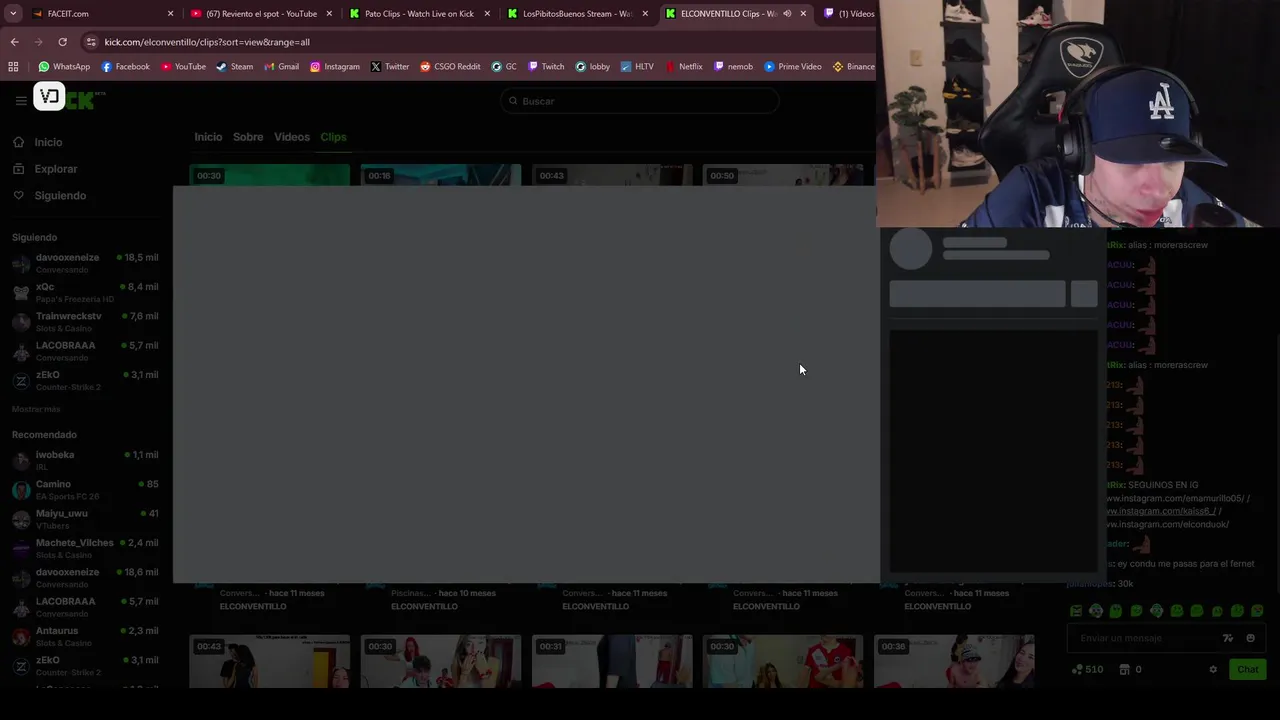Open the Inicio home sidebar entry
Image resolution: width=1280 pixels, height=720 pixels.
click(37, 142)
